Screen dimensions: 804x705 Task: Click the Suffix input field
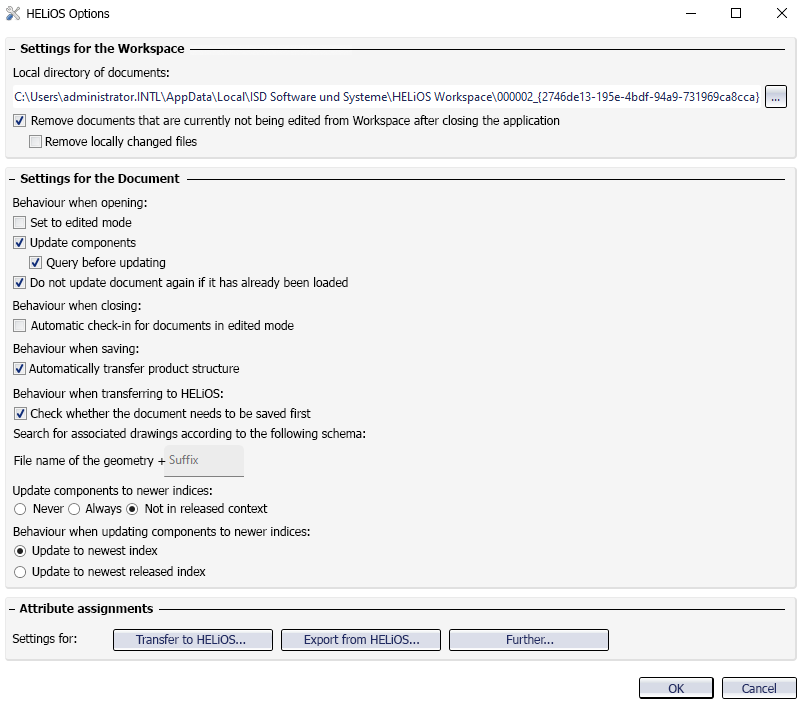tap(204, 460)
